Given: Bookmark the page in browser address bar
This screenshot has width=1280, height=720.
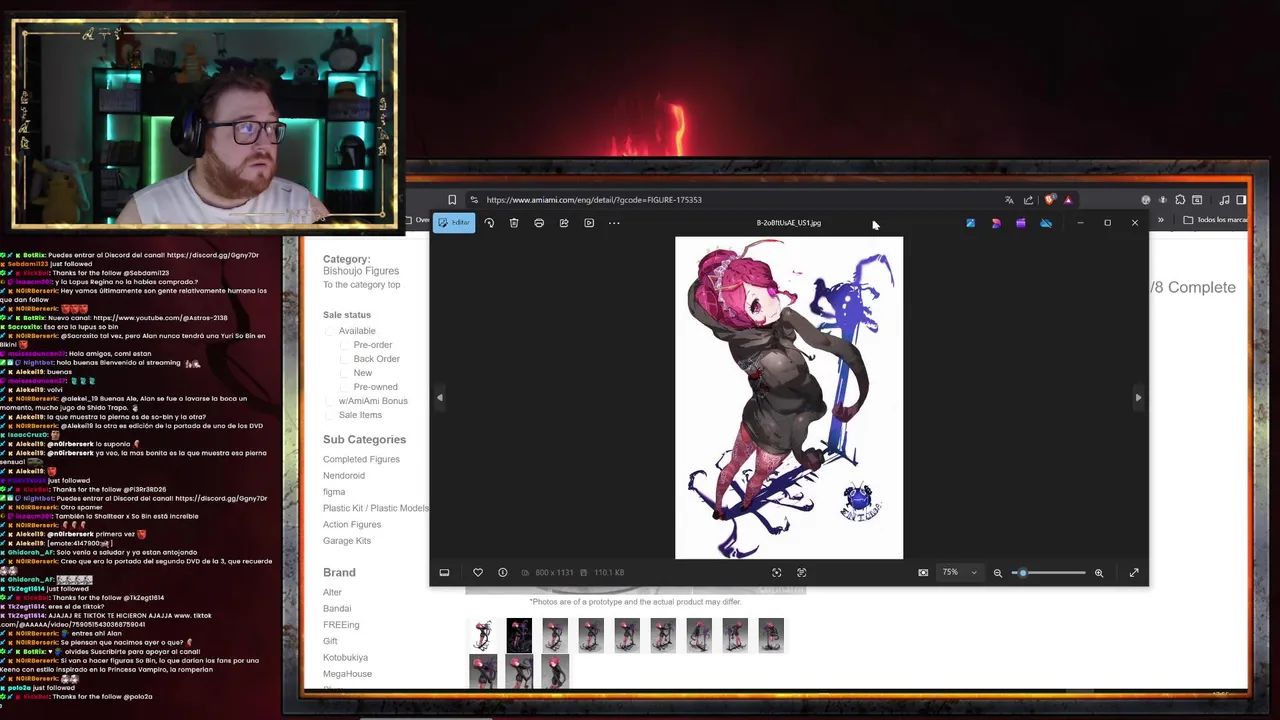Looking at the screenshot, I should click(x=452, y=200).
